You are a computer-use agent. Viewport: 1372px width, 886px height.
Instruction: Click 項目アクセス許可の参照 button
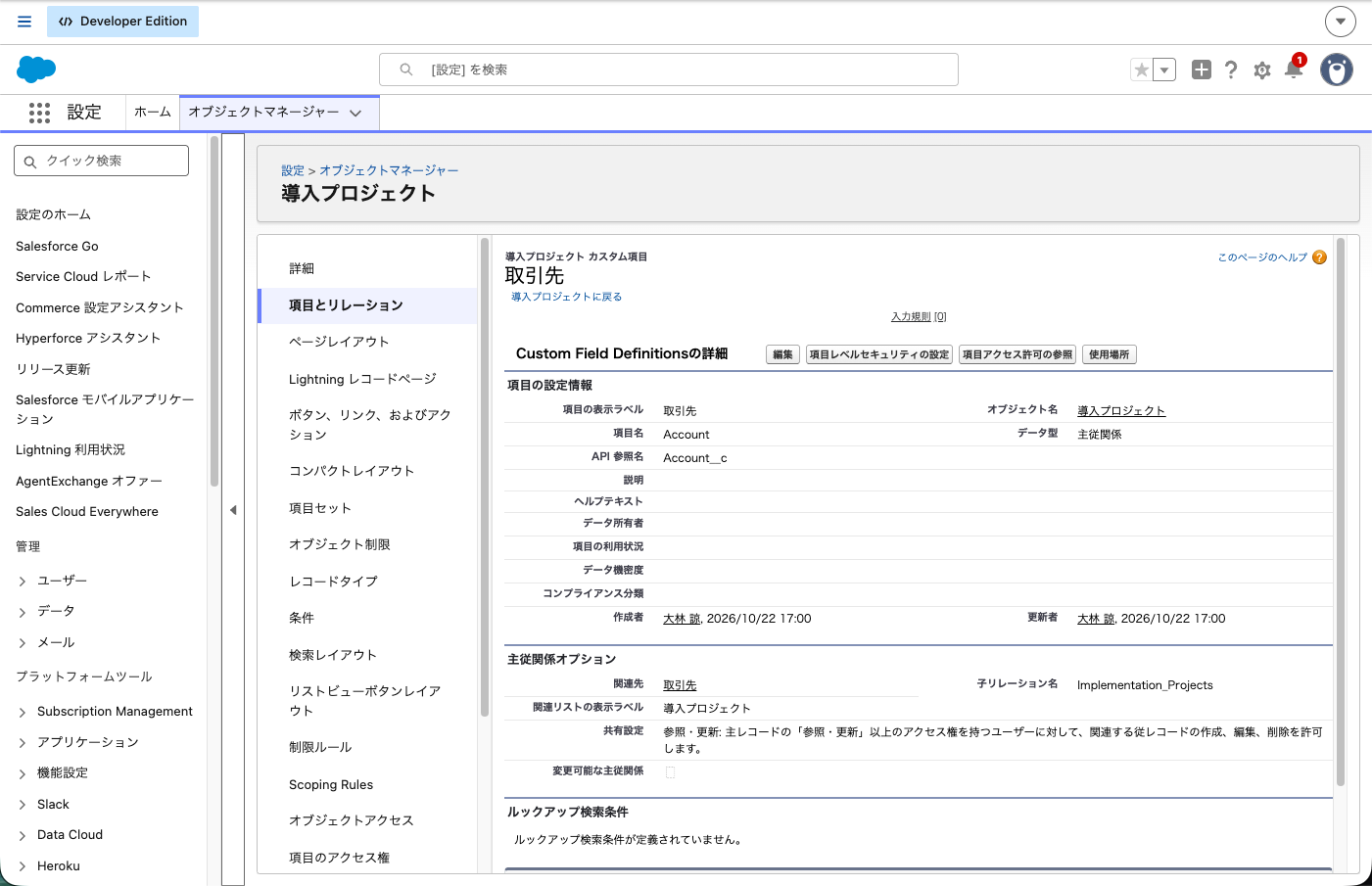[x=1017, y=354]
